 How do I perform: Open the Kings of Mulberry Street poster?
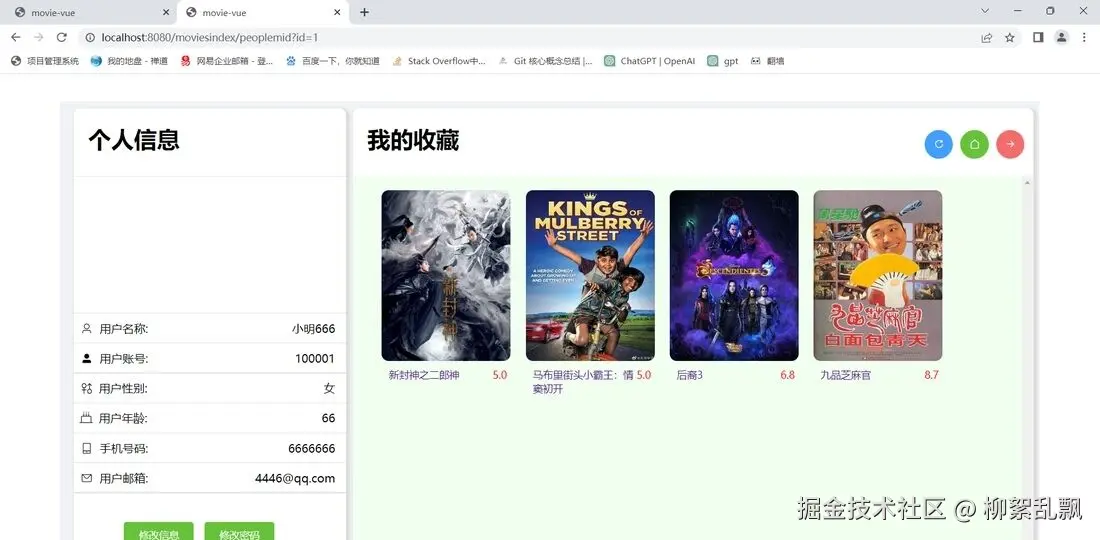pos(590,276)
